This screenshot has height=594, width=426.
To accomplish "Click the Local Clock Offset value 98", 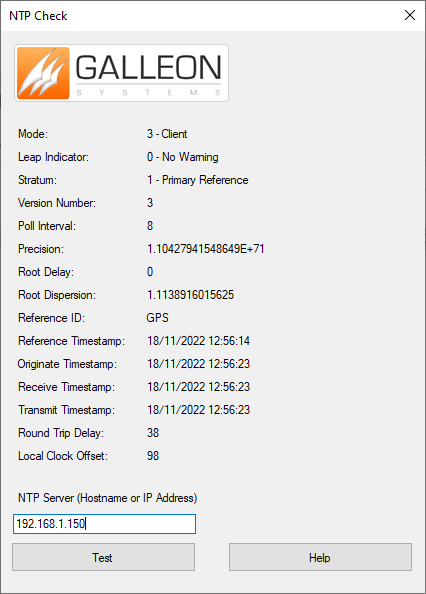I will pos(153,456).
